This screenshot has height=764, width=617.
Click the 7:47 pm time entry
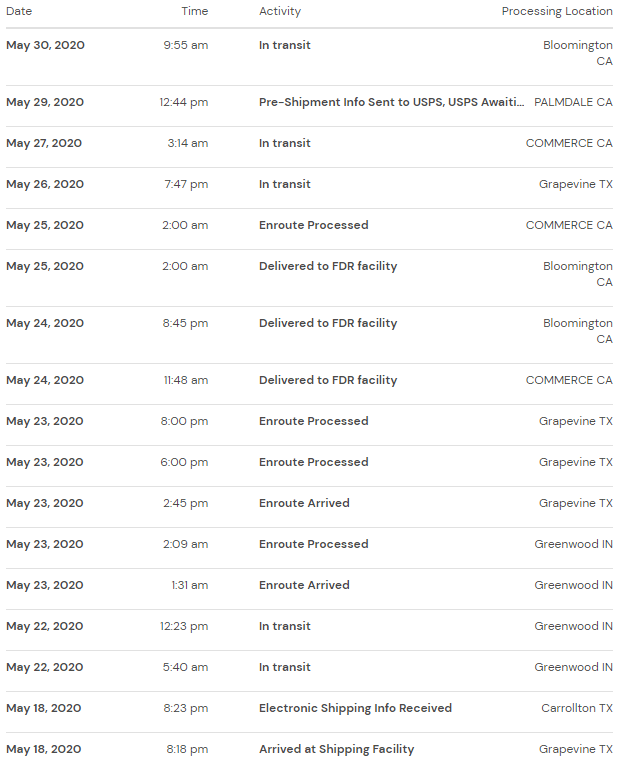pos(186,184)
